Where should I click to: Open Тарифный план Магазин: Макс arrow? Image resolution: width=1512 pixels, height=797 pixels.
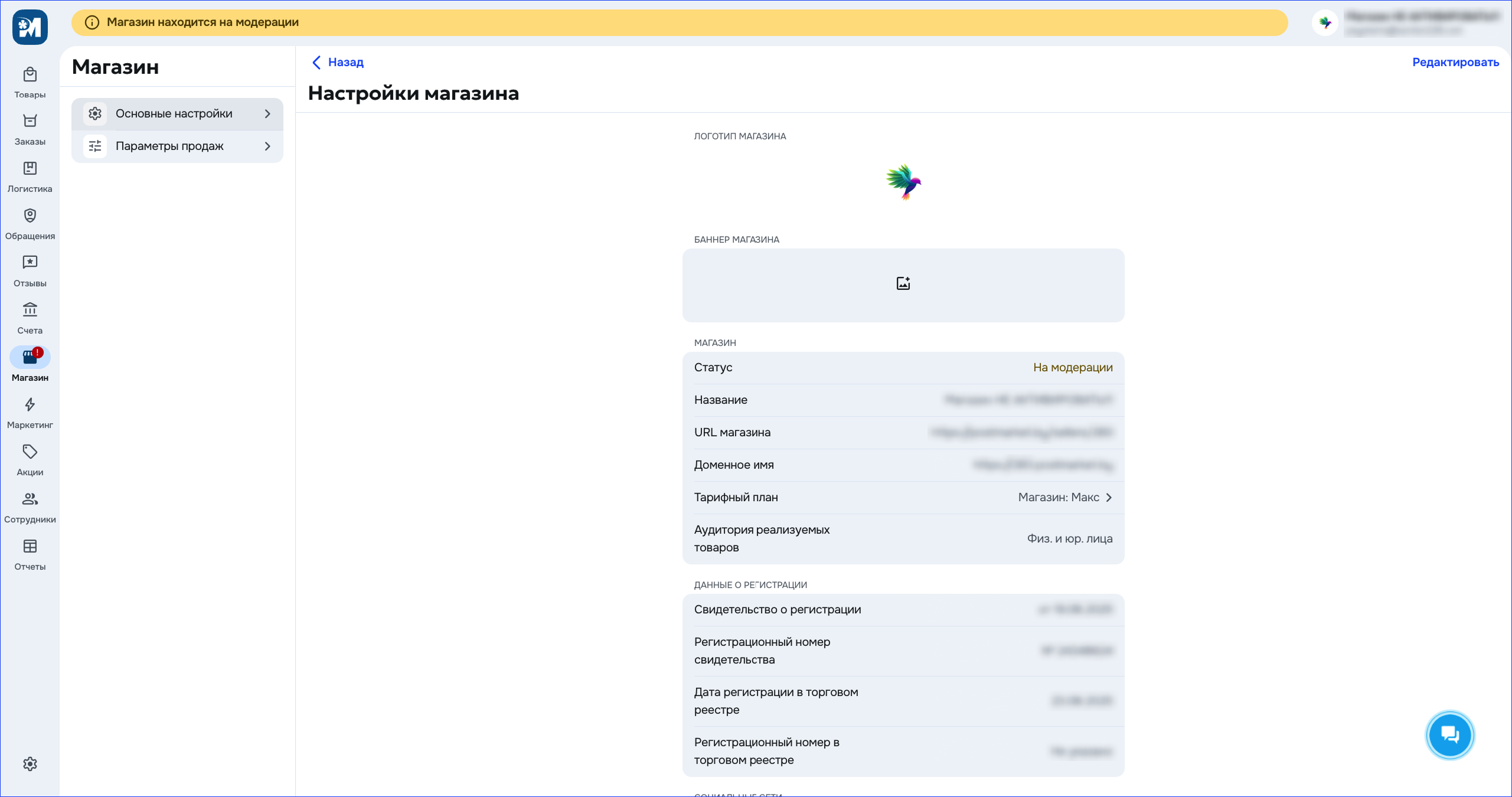point(1108,498)
